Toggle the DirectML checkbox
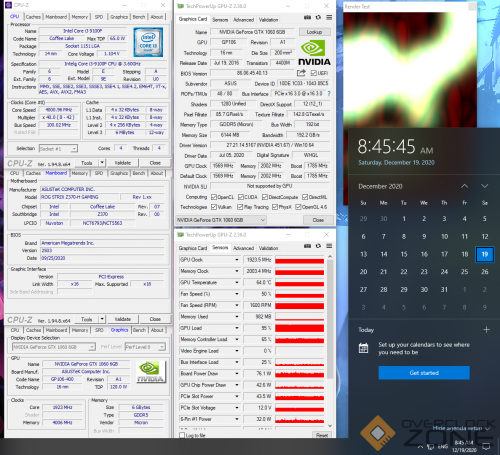This screenshot has height=455, width=500. [x=305, y=197]
